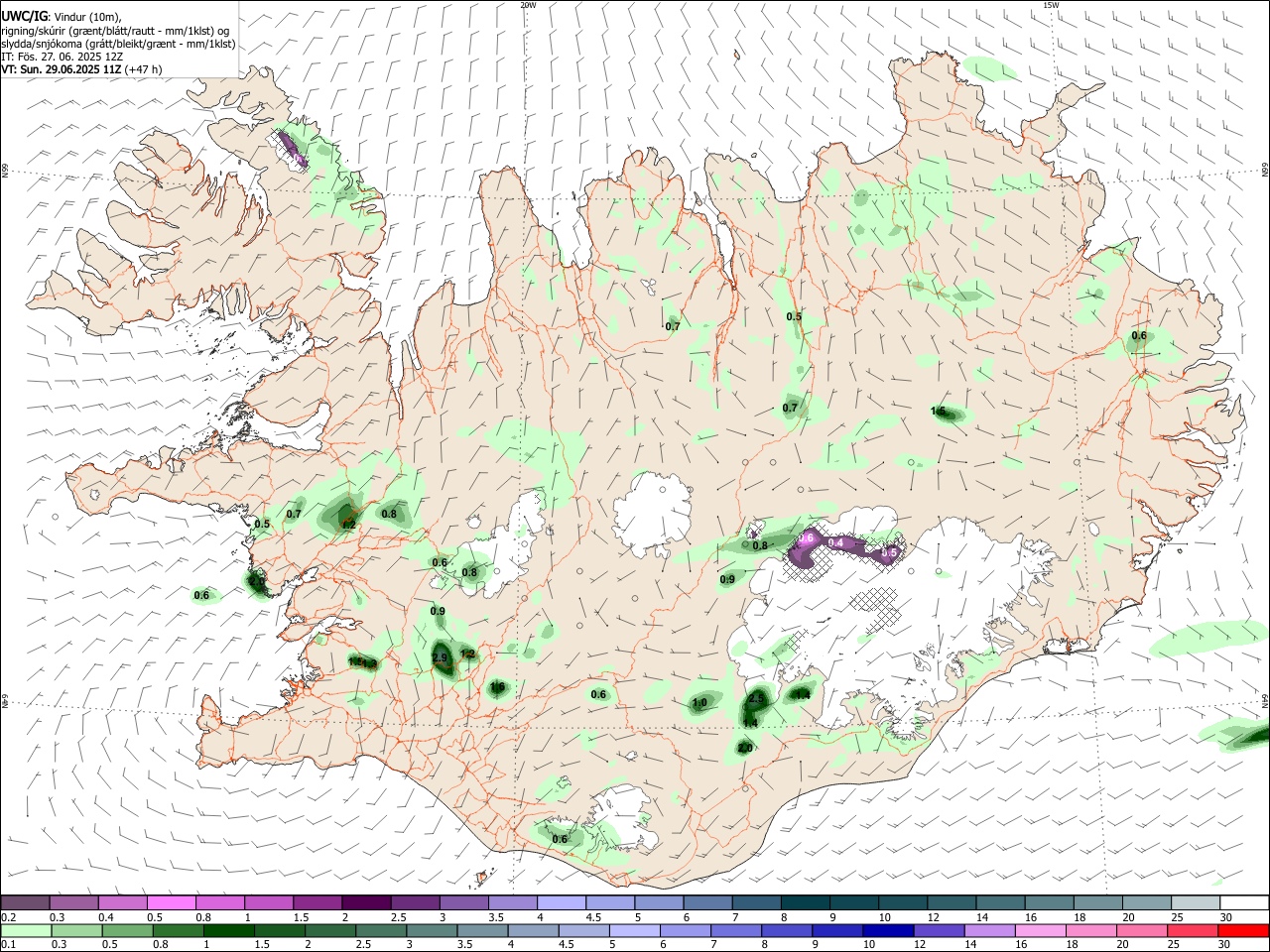Select the snow scale swatch labeled 0.2
Image resolution: width=1270 pixels, height=952 pixels.
(25, 902)
